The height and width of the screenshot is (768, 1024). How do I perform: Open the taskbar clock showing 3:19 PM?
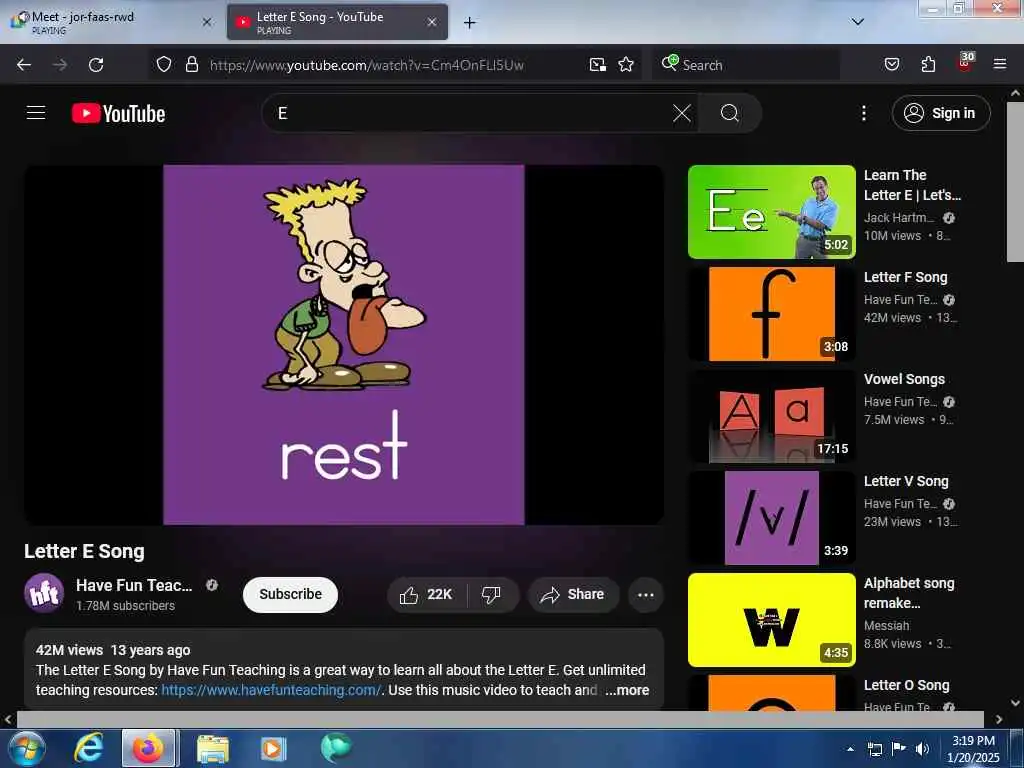click(x=973, y=748)
